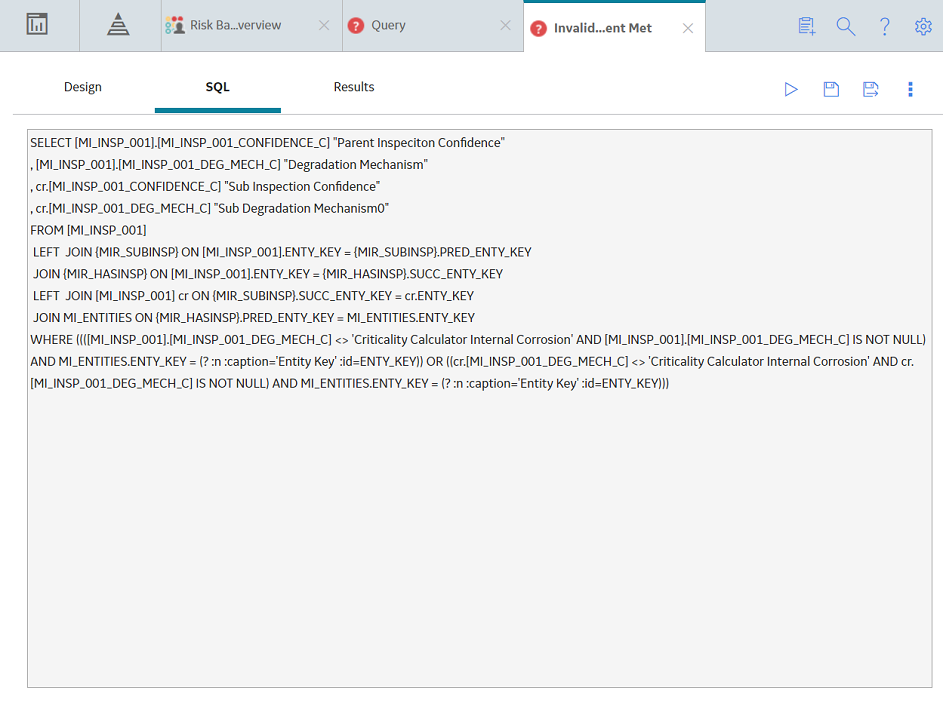943x709 pixels.
Task: Click the 'Sub Degradation Mechanism0' alias text
Action: 301,209
